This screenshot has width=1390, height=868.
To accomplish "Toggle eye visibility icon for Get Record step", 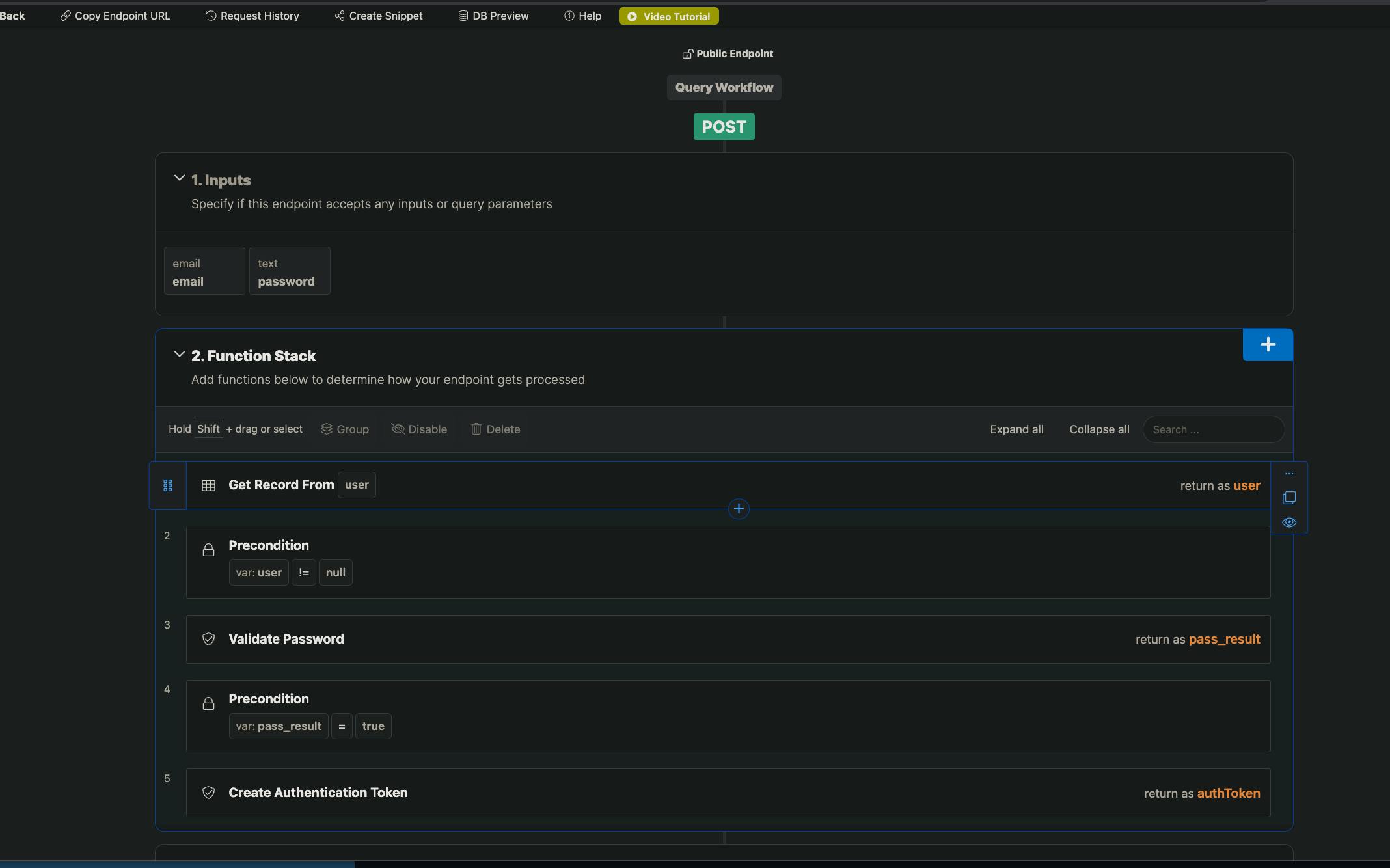I will click(1288, 522).
